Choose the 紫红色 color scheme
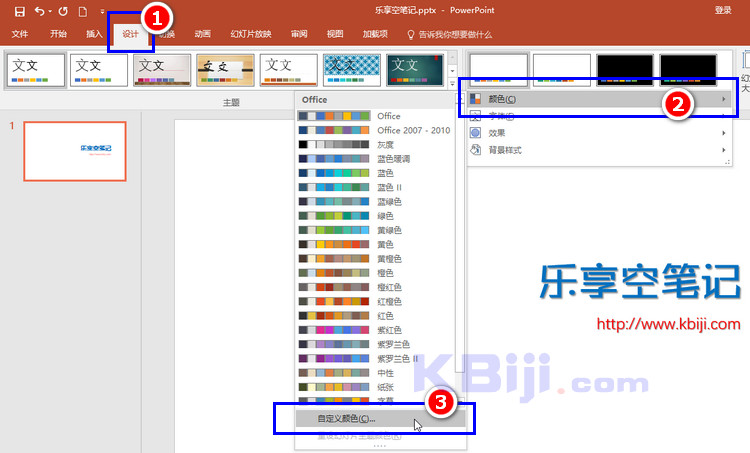This screenshot has width=750, height=453. click(375, 330)
